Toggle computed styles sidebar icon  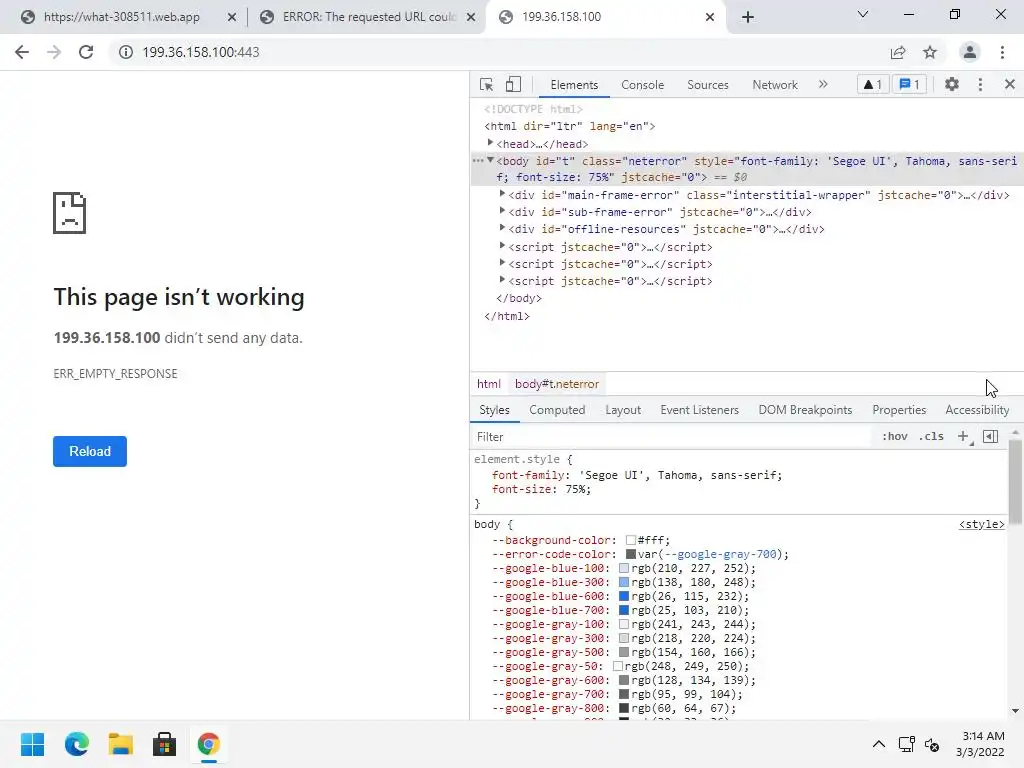click(x=990, y=437)
